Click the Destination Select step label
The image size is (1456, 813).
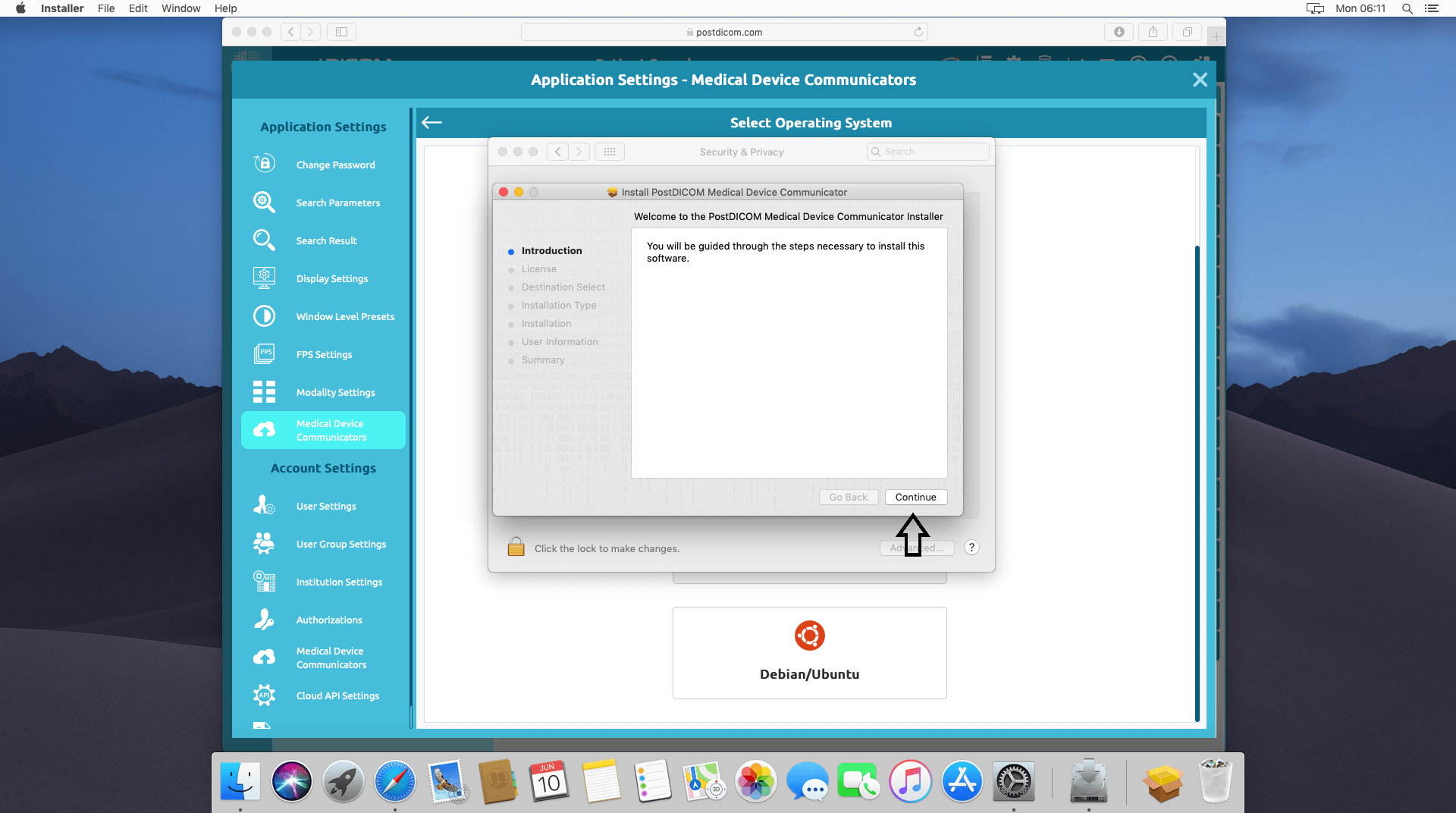(x=563, y=287)
